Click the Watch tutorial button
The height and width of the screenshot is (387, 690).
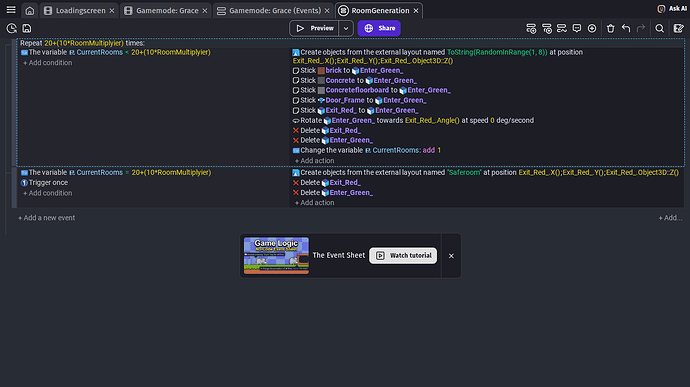pyautogui.click(x=403, y=256)
